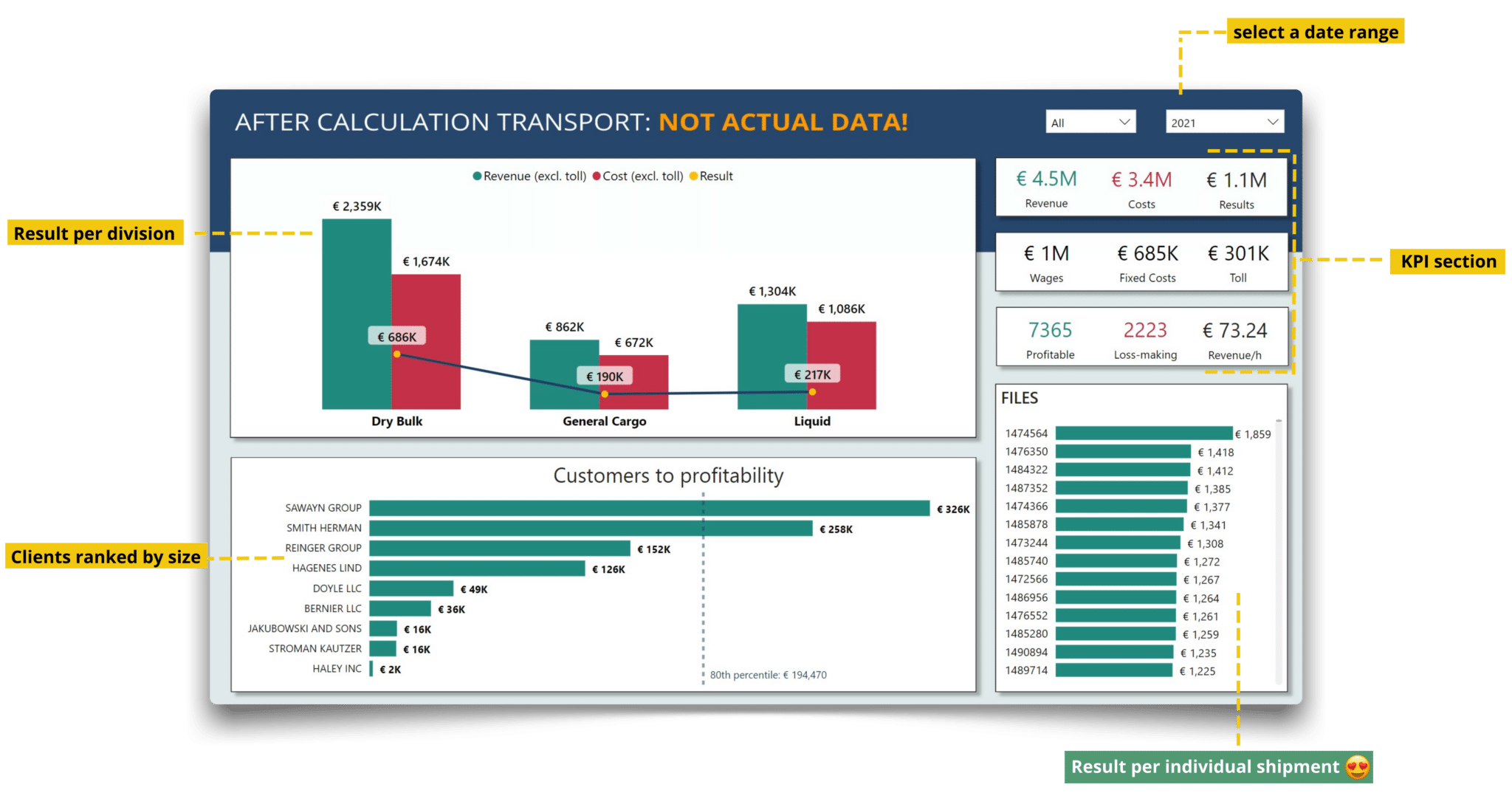
Task: Select the STROMAN KAUTZER customer bar
Action: pyautogui.click(x=383, y=648)
